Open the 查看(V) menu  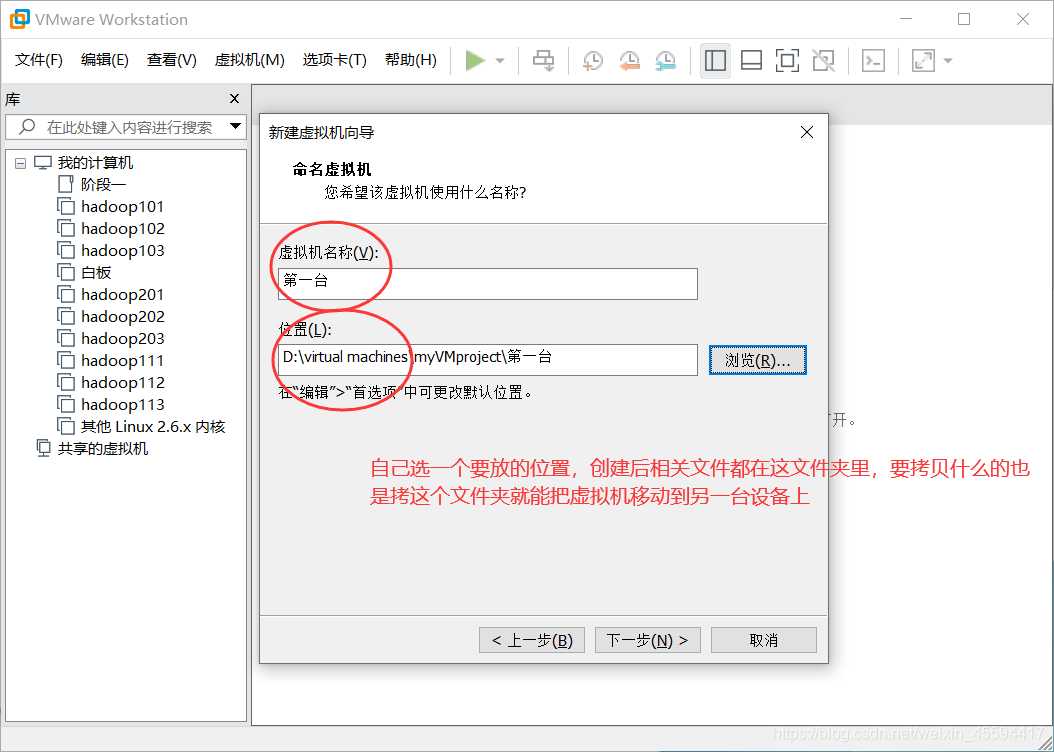(x=171, y=60)
